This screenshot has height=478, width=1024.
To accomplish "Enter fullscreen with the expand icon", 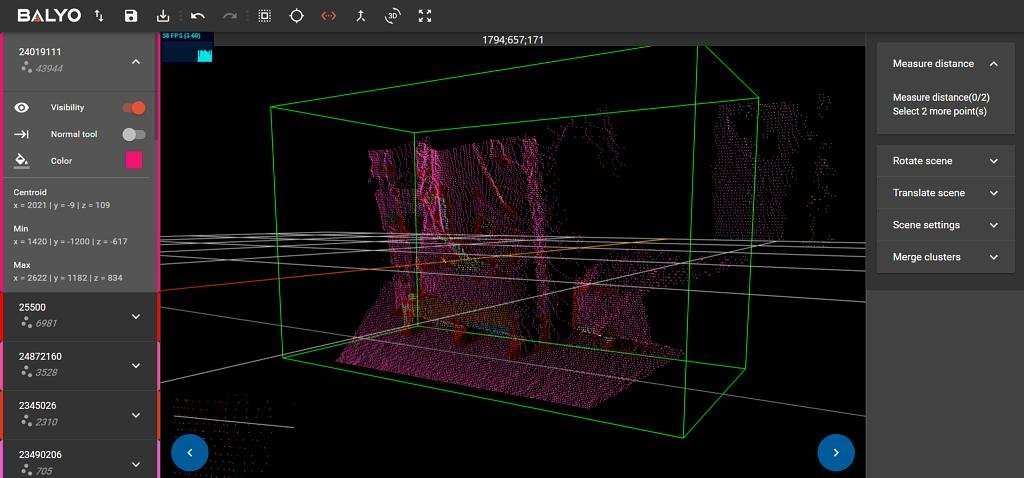I will [x=425, y=16].
